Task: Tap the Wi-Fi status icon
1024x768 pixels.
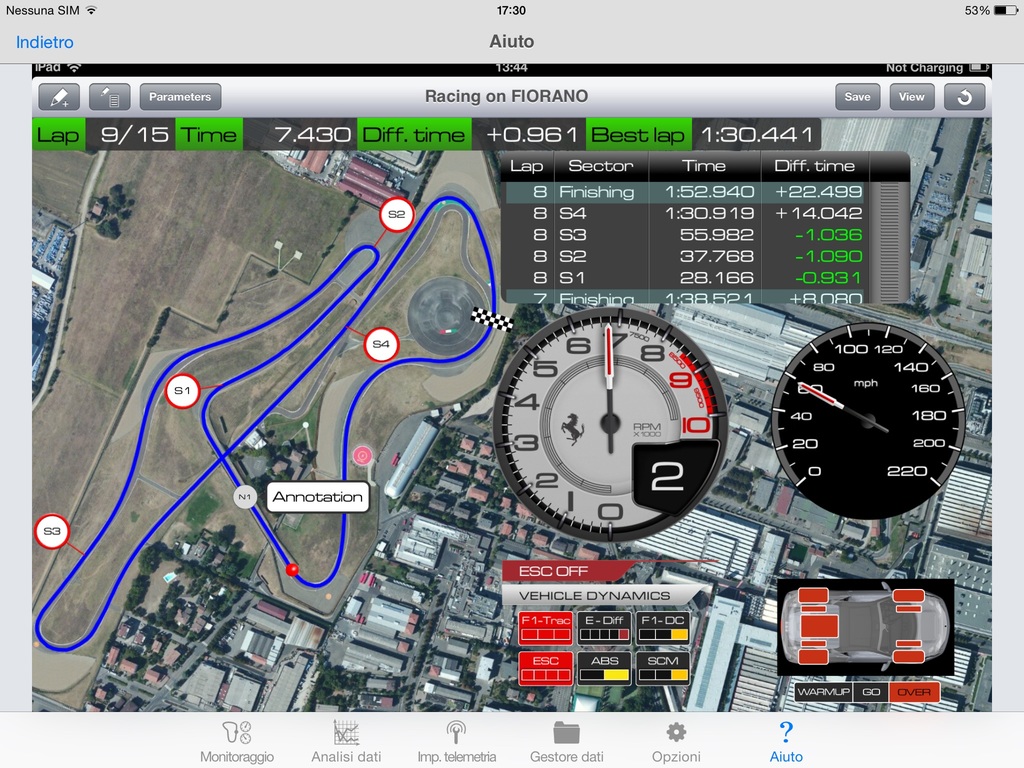Action: coord(91,10)
